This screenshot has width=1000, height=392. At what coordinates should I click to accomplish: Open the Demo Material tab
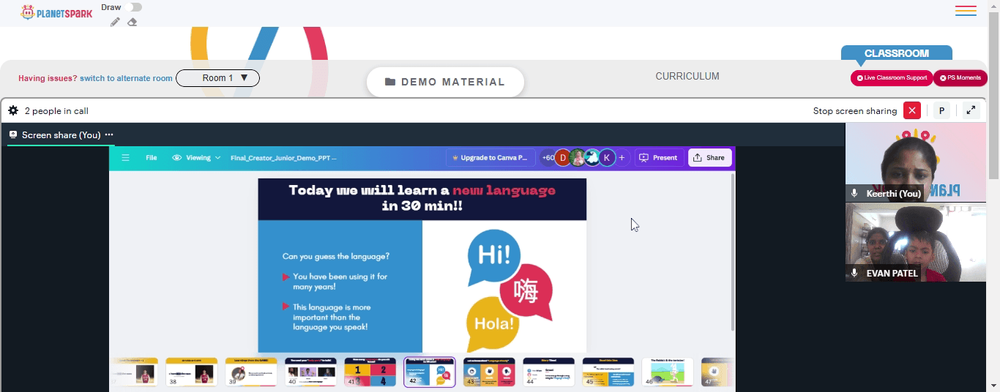coord(445,82)
